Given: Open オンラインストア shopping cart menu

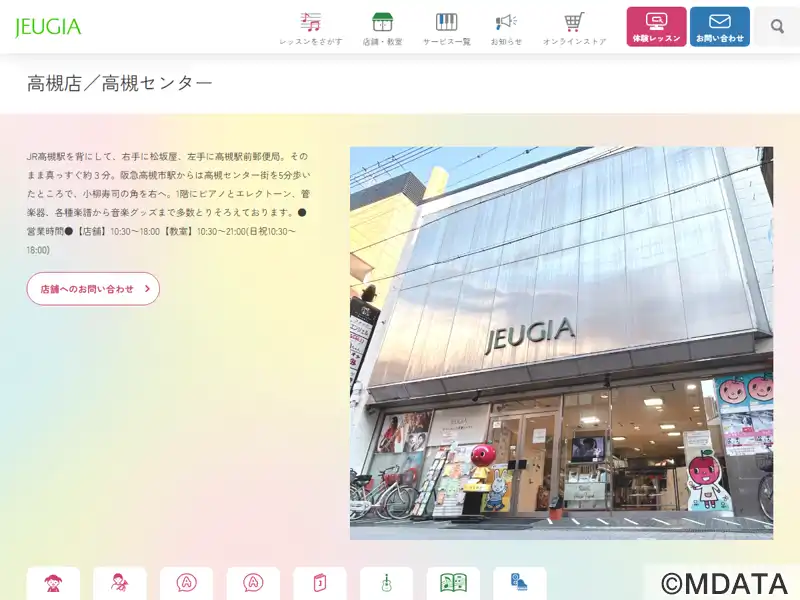Looking at the screenshot, I should (x=574, y=29).
